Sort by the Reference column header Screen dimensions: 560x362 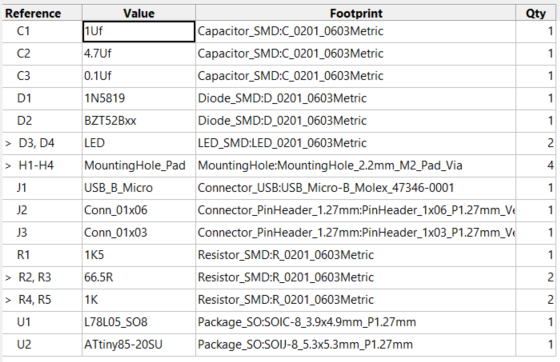[x=42, y=13]
